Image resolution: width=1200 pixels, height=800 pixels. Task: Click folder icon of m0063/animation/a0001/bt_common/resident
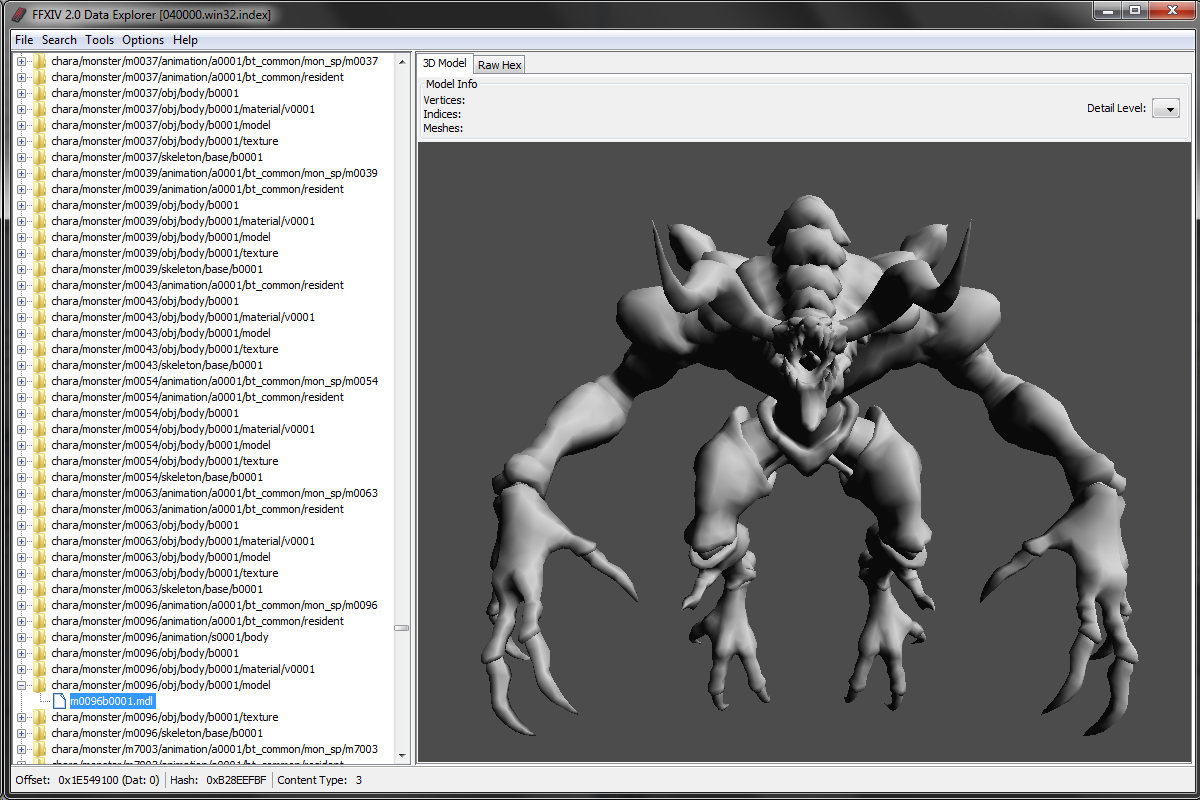pos(40,509)
